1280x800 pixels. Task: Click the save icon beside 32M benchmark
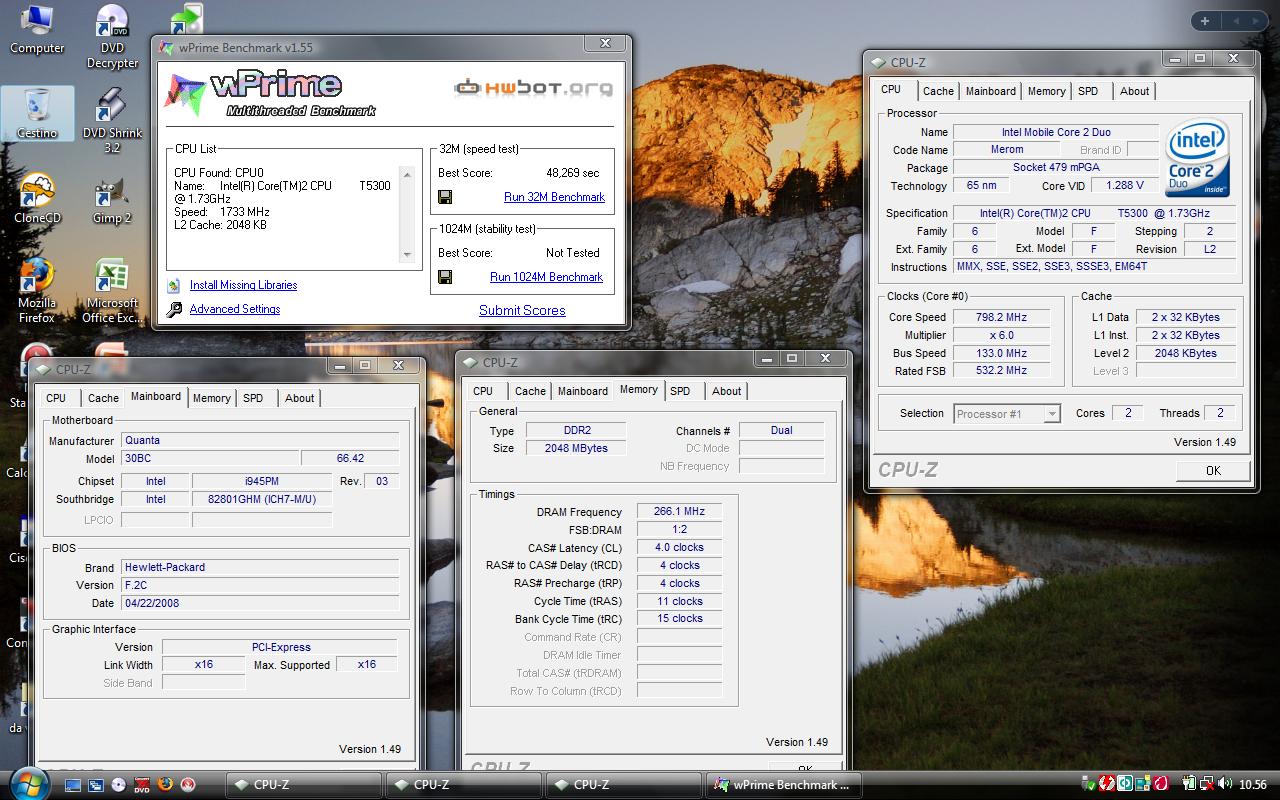coord(445,197)
